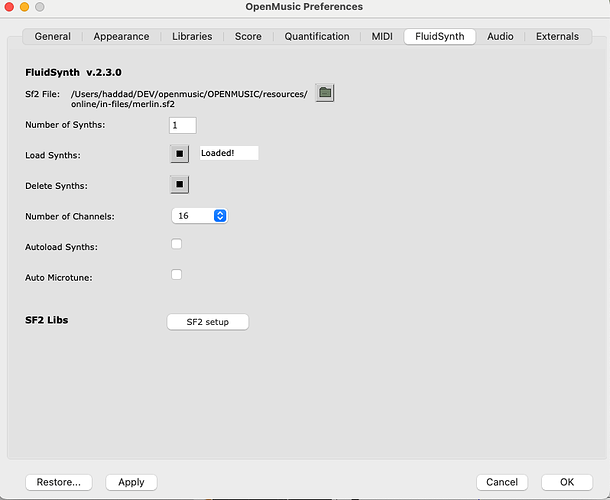Go to the Score tab
The width and height of the screenshot is (610, 500).
click(248, 37)
